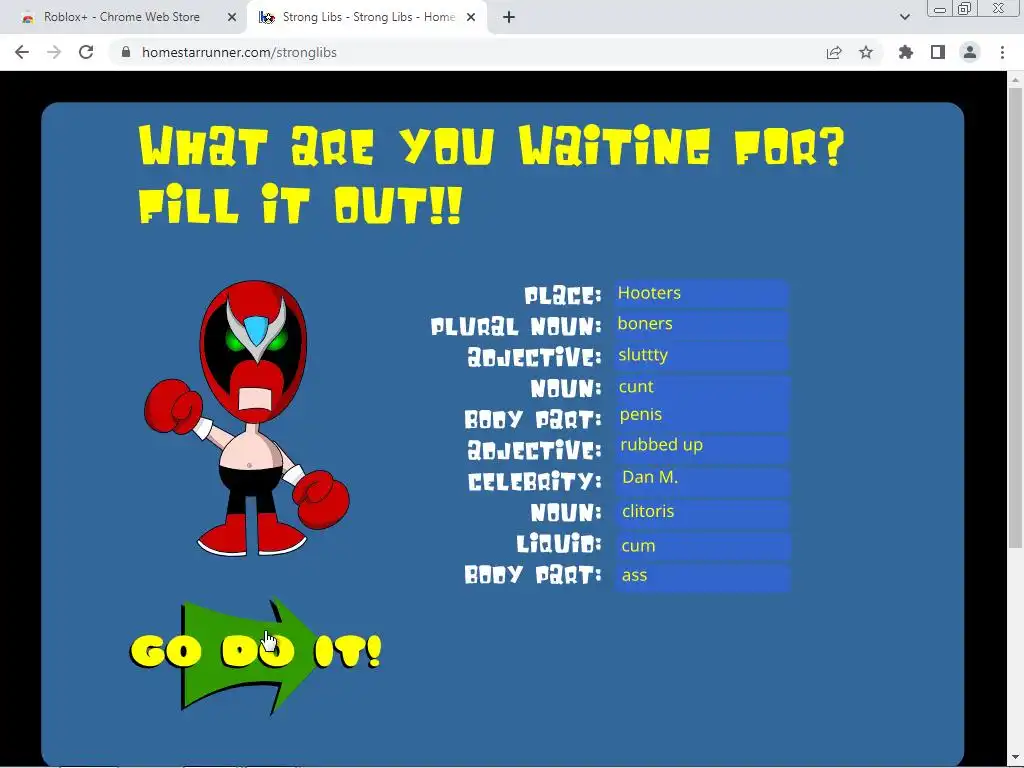Image resolution: width=1024 pixels, height=768 pixels.
Task: Minimize the Chrome window
Action: (940, 9)
